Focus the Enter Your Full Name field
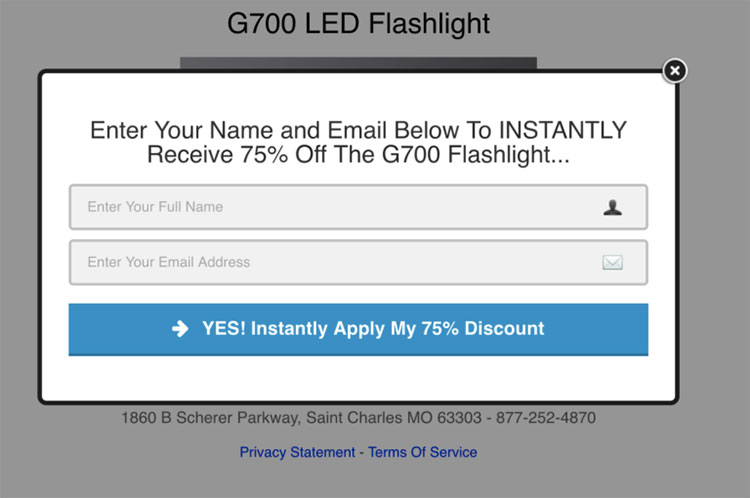The image size is (750, 498). [x=330, y=207]
